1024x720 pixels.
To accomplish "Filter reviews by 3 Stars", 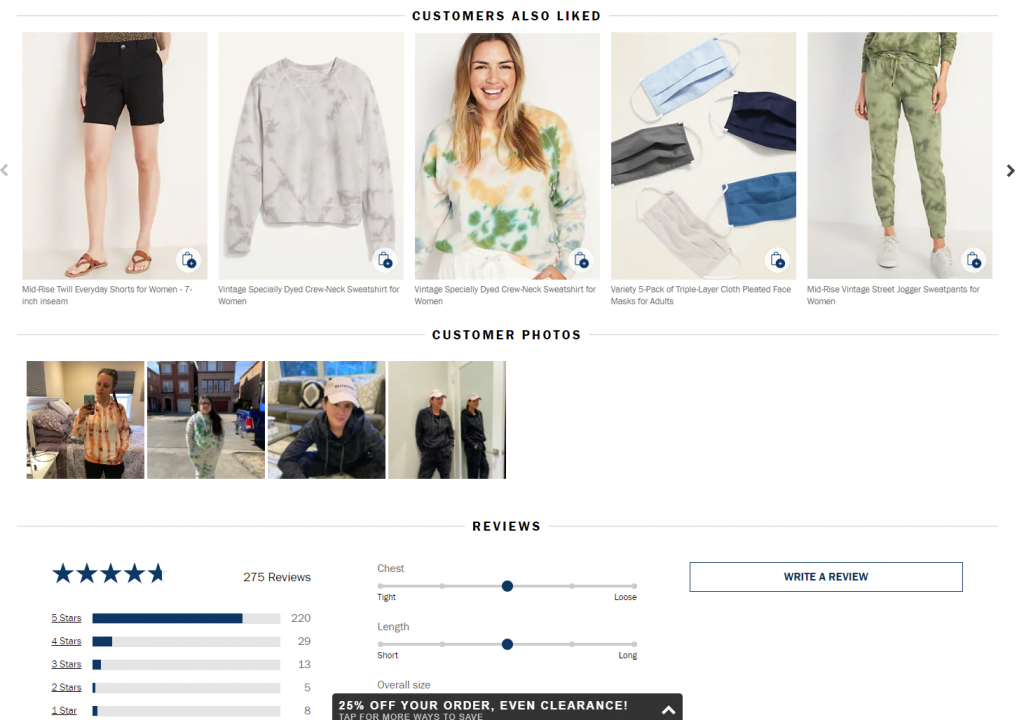I will (x=67, y=664).
